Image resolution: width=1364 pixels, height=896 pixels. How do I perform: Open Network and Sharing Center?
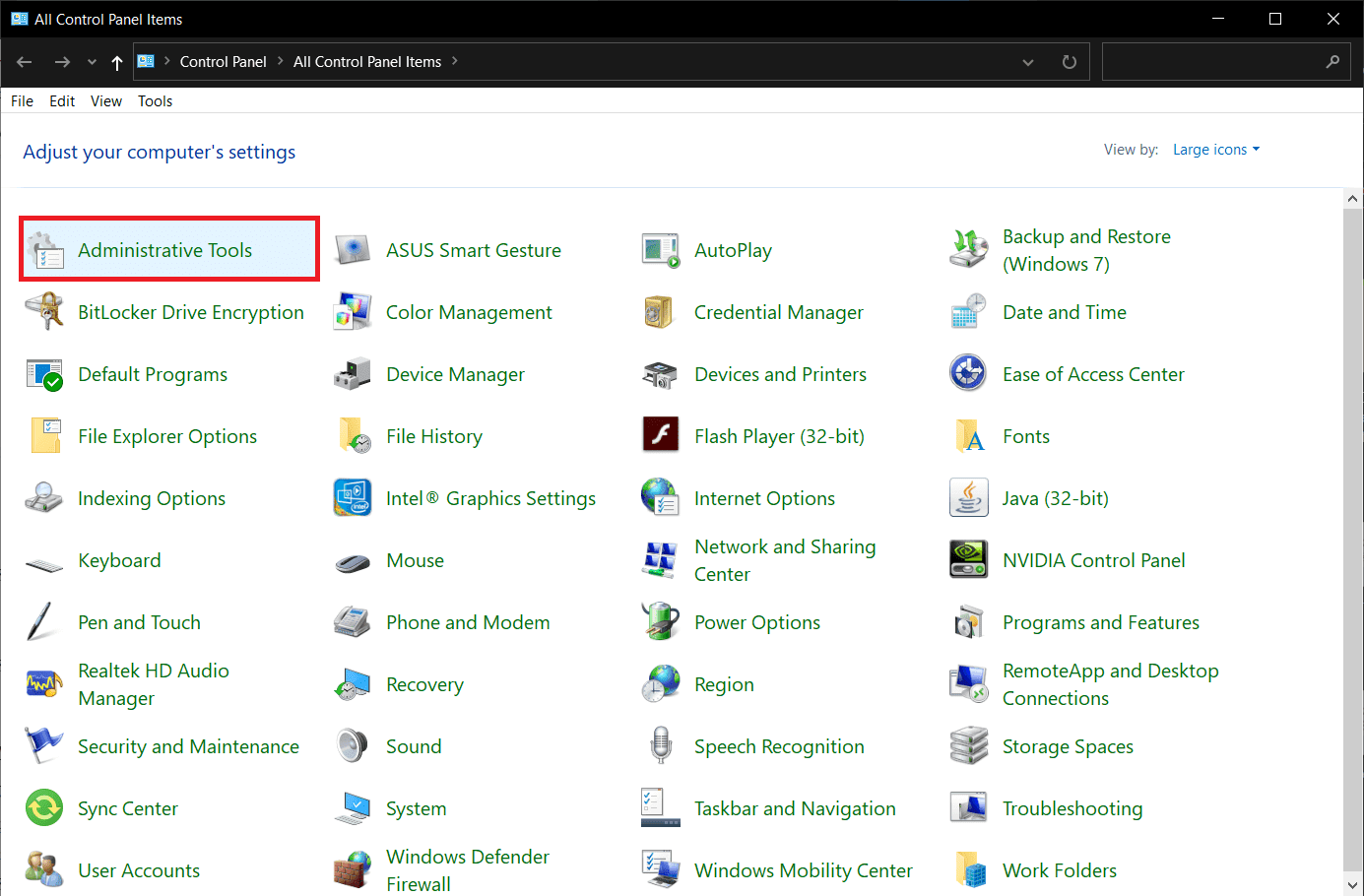click(x=785, y=559)
